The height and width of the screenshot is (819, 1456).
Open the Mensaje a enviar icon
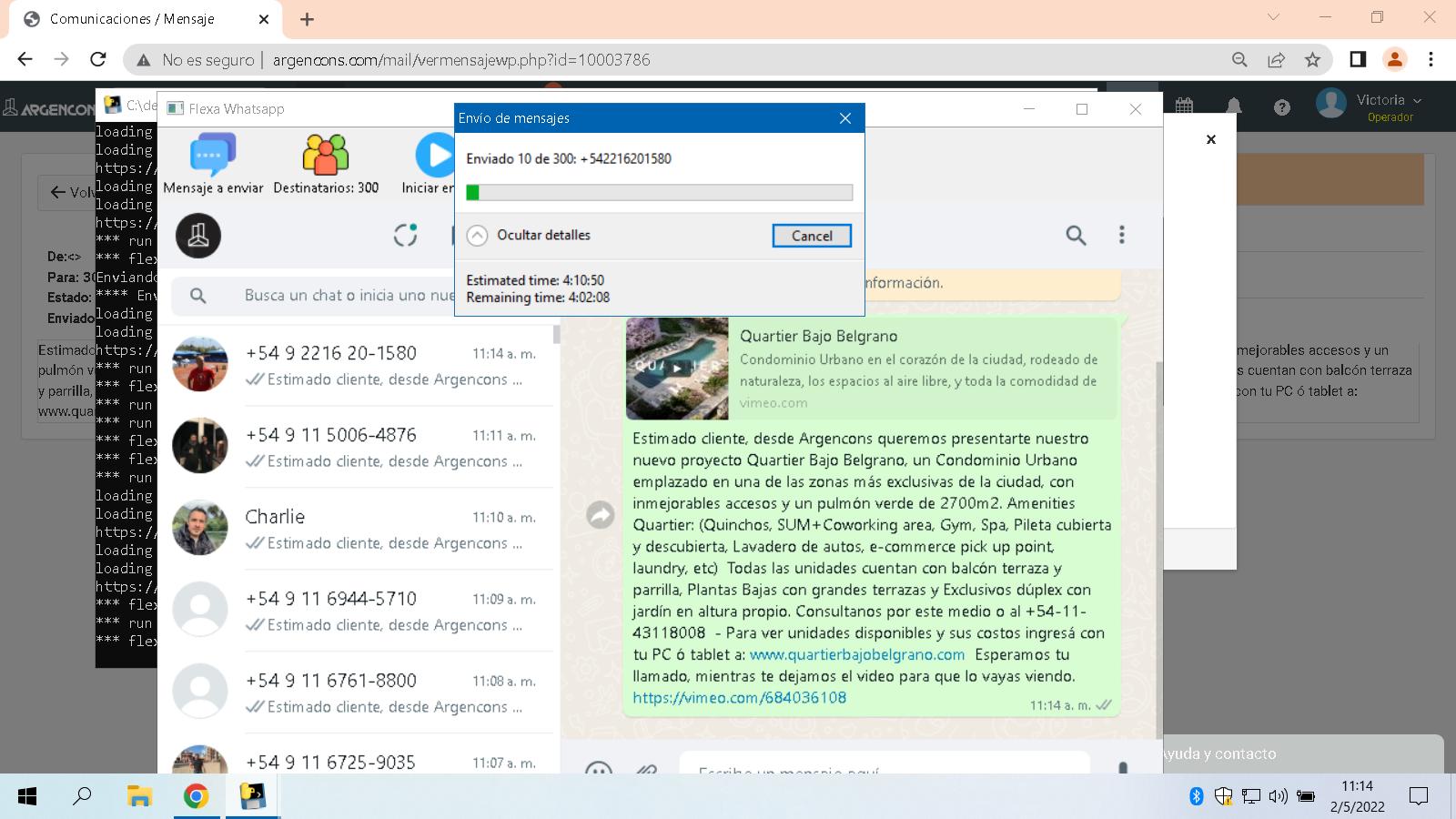pyautogui.click(x=213, y=164)
